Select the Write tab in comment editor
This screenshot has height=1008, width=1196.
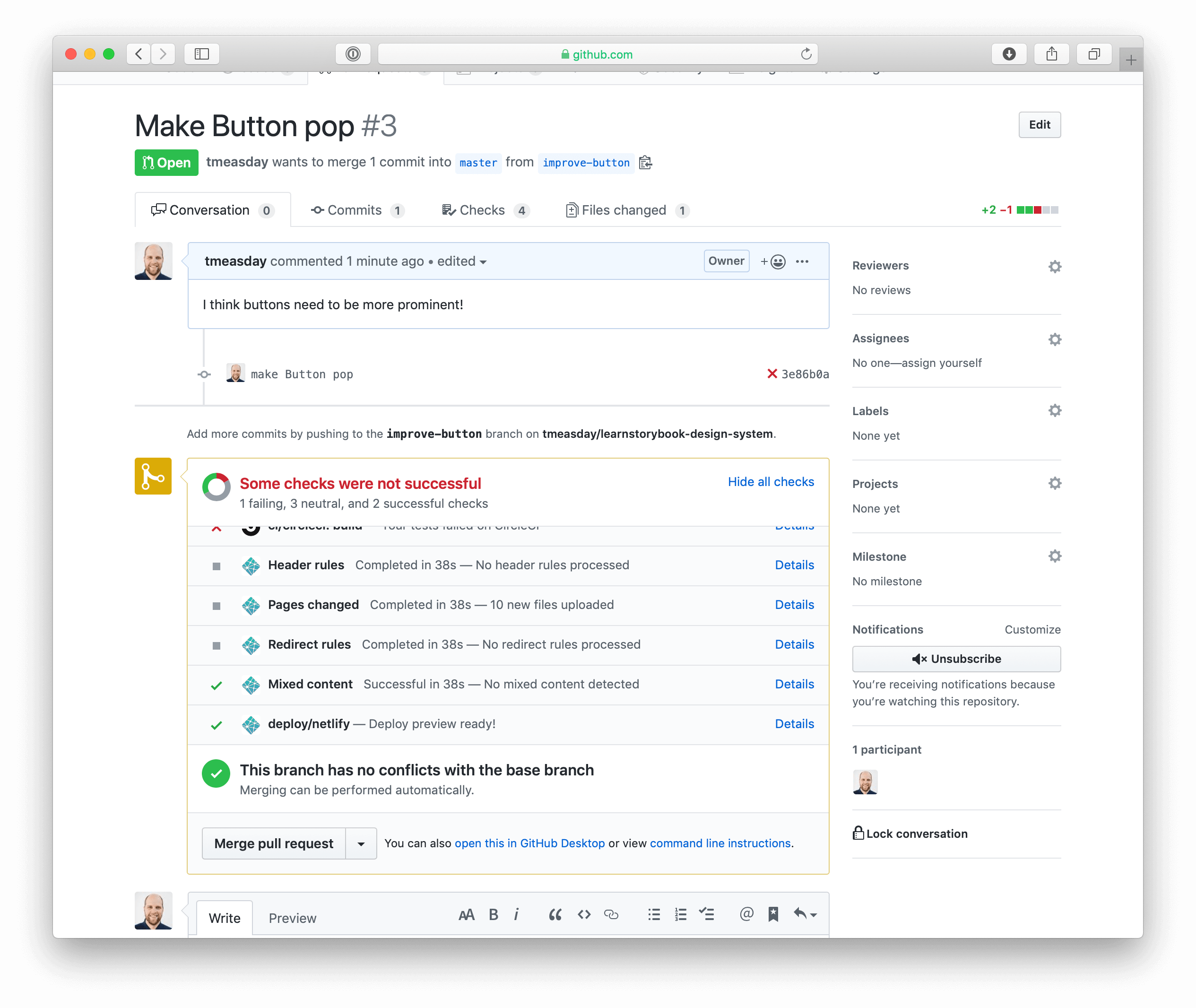point(225,918)
